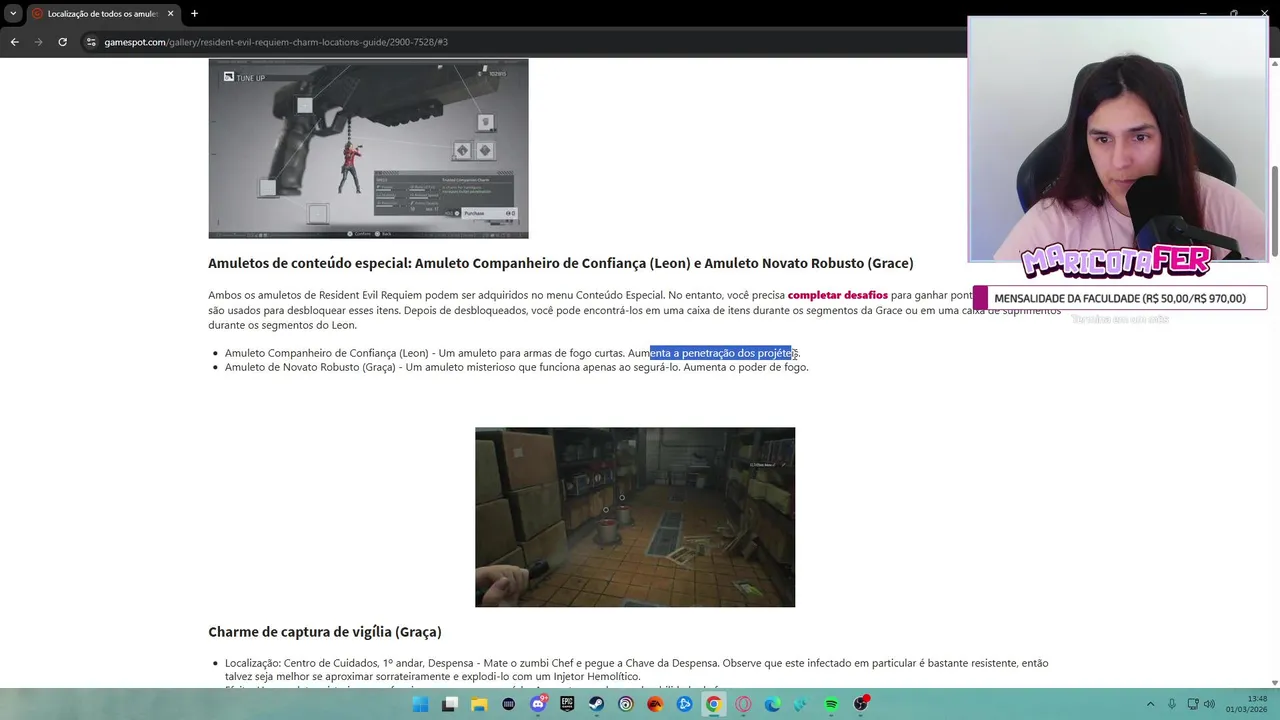Open the tab search dropdown arrow
The height and width of the screenshot is (720, 1280).
(x=13, y=14)
